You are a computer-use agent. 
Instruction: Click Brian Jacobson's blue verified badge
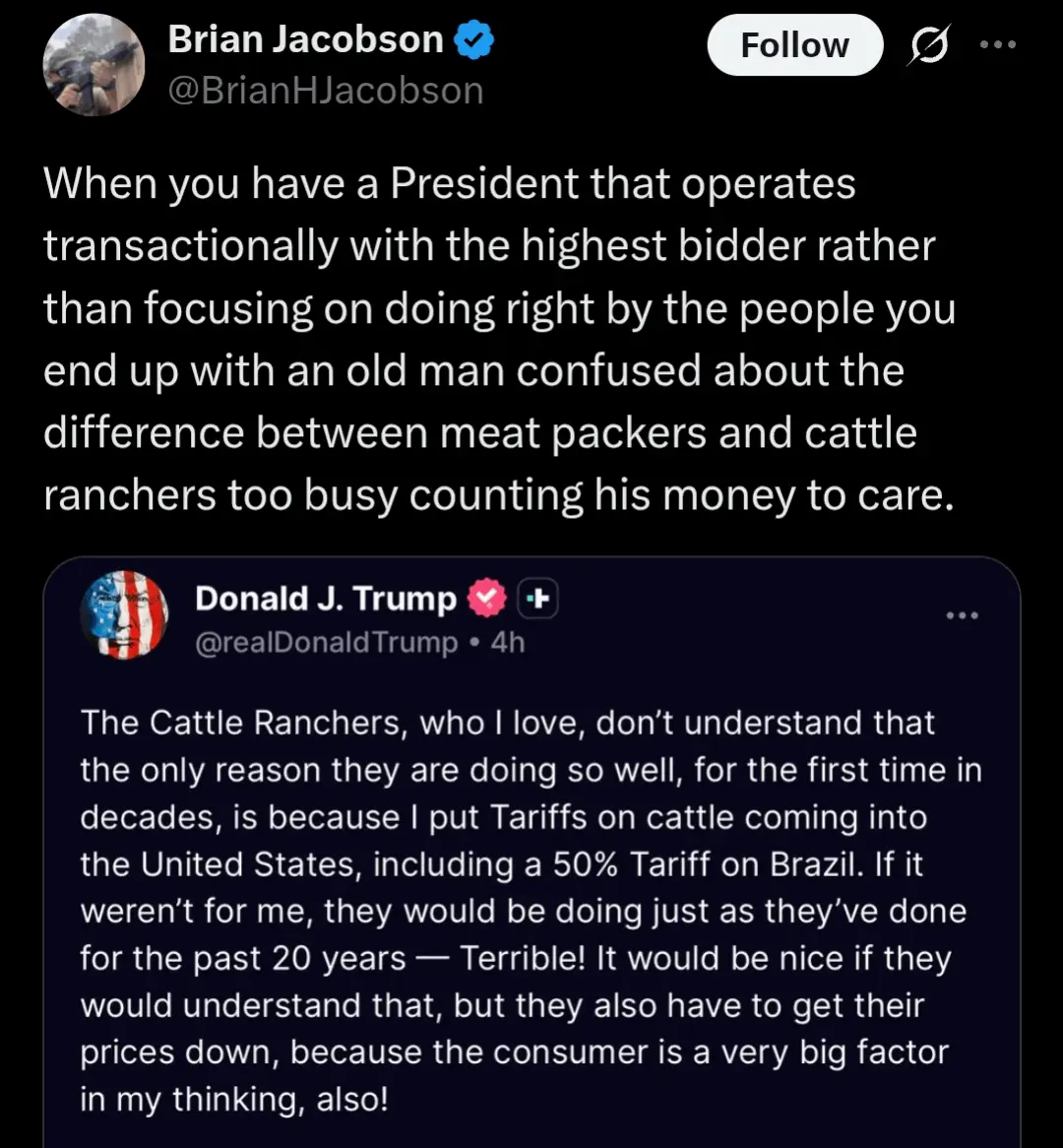(473, 40)
